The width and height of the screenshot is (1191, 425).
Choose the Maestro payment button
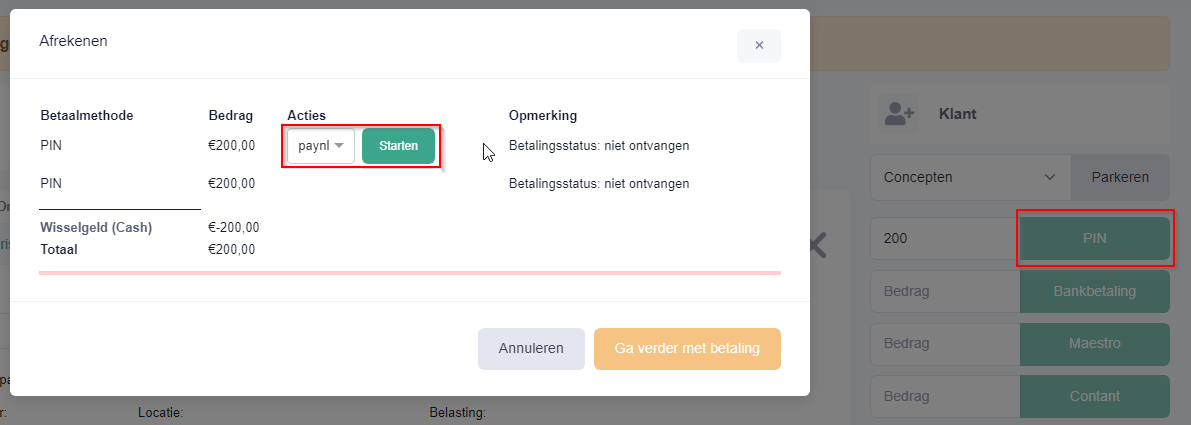coord(1095,344)
